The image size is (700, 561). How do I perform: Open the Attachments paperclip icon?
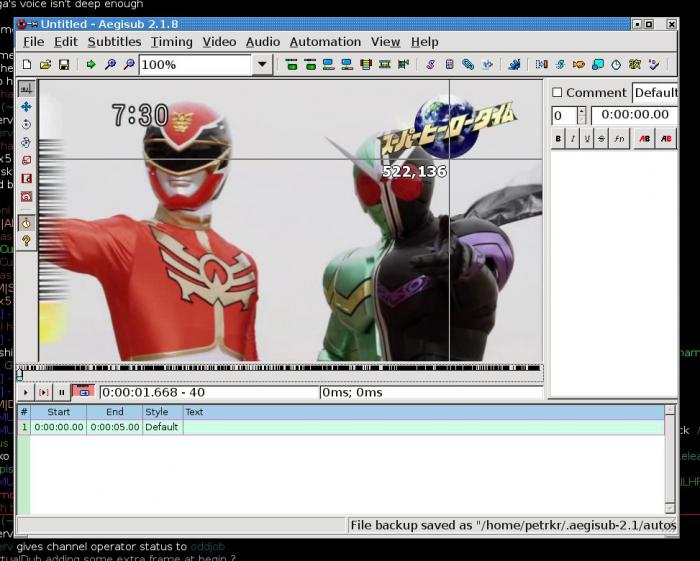click(x=468, y=65)
